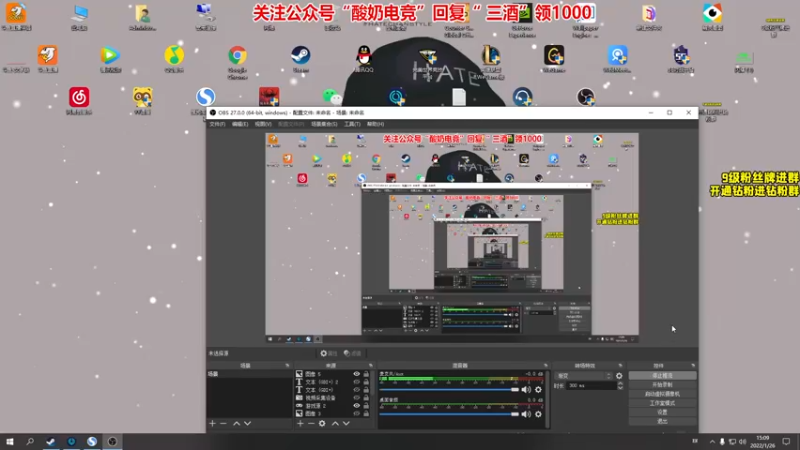Move the selected source up
The height and width of the screenshot is (450, 800).
(335, 423)
